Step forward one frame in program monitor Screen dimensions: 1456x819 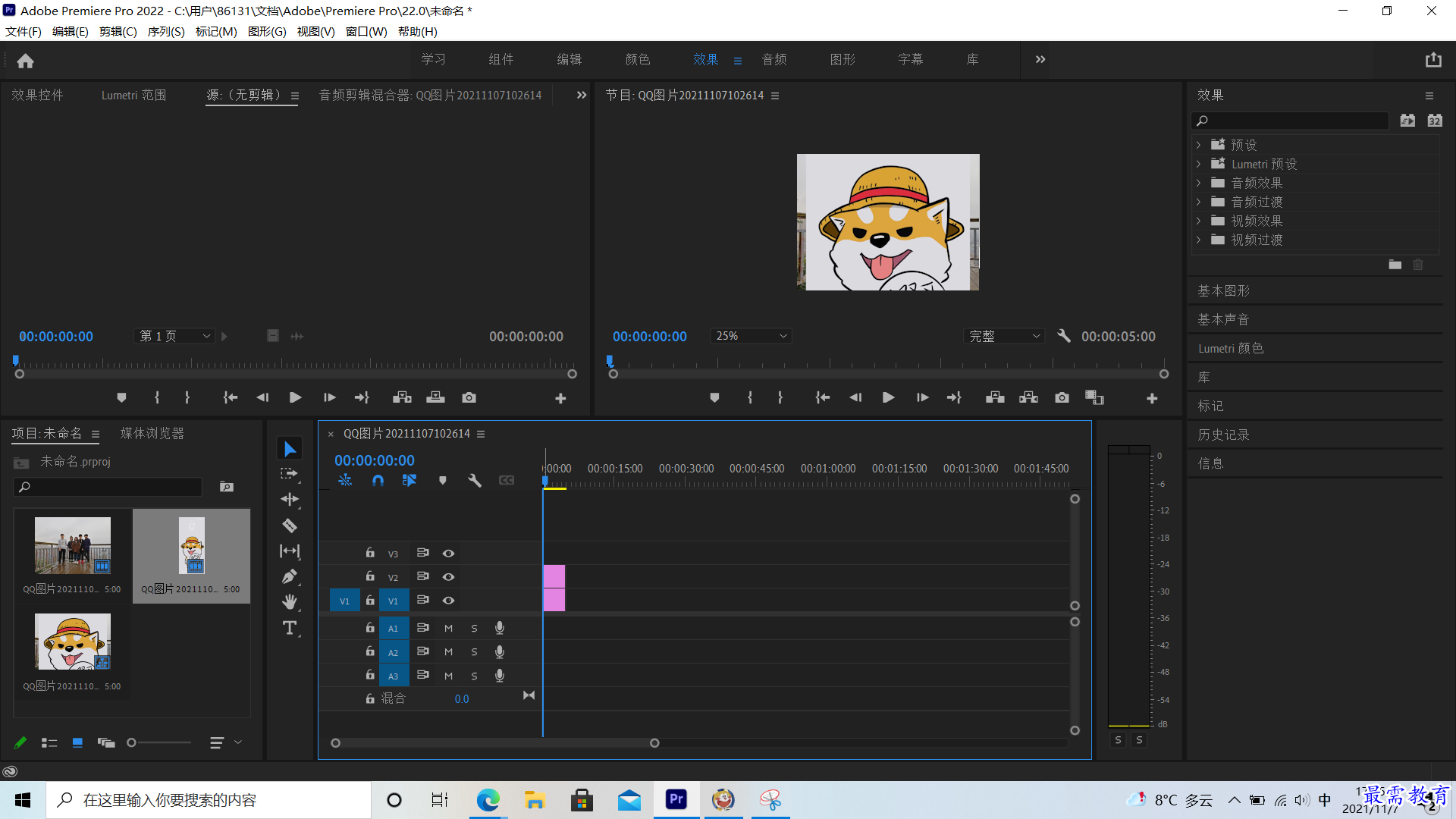[x=922, y=397]
